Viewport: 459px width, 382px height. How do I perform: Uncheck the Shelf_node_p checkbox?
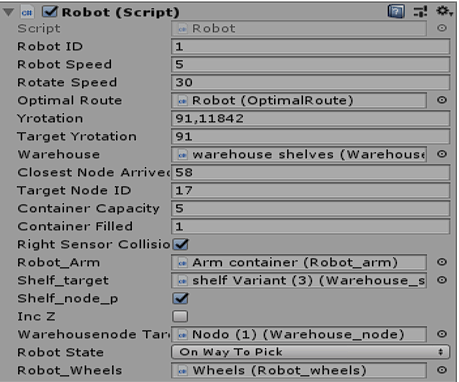coord(181,298)
